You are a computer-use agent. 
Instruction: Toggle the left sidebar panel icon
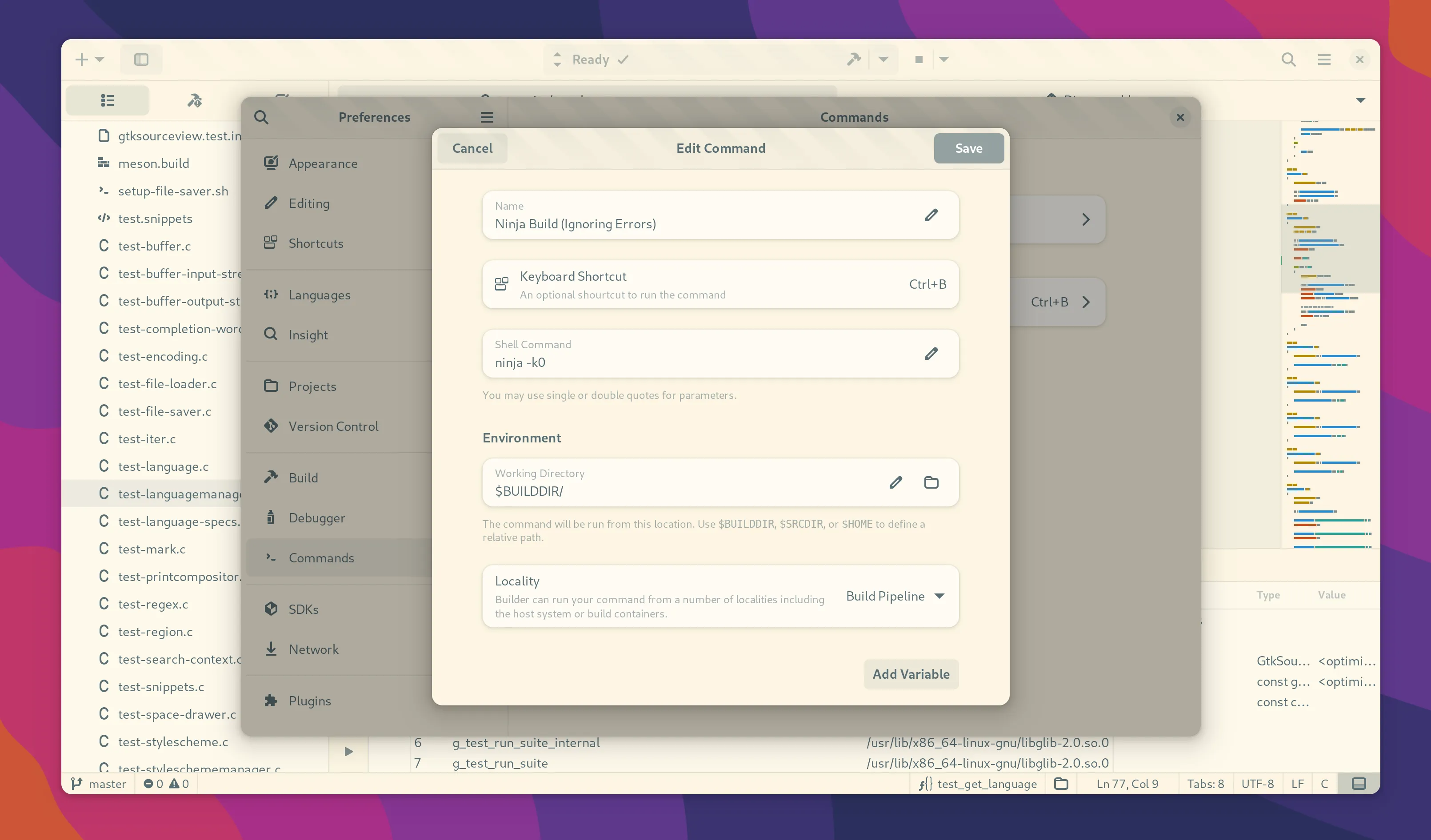click(141, 59)
